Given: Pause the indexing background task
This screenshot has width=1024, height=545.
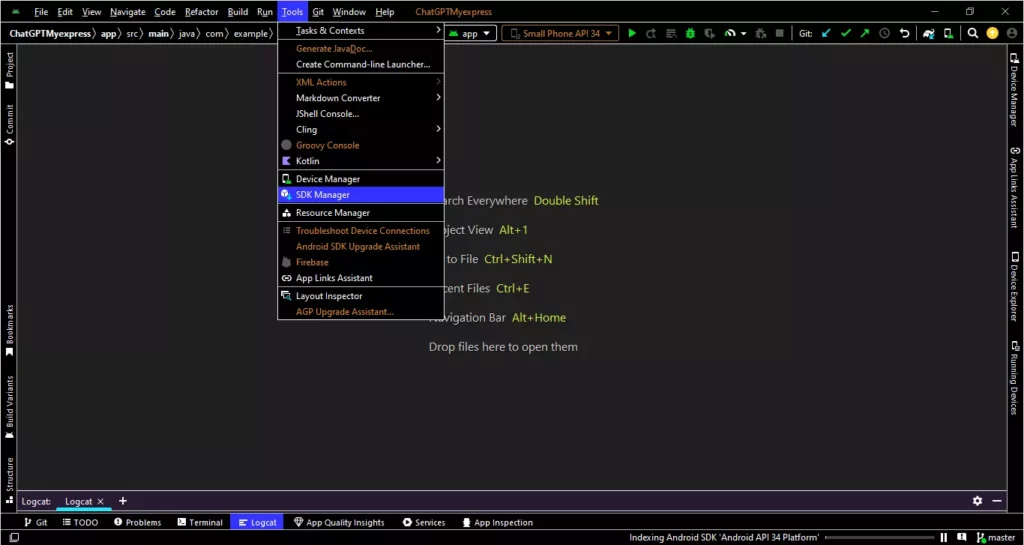Looking at the screenshot, I should [944, 537].
